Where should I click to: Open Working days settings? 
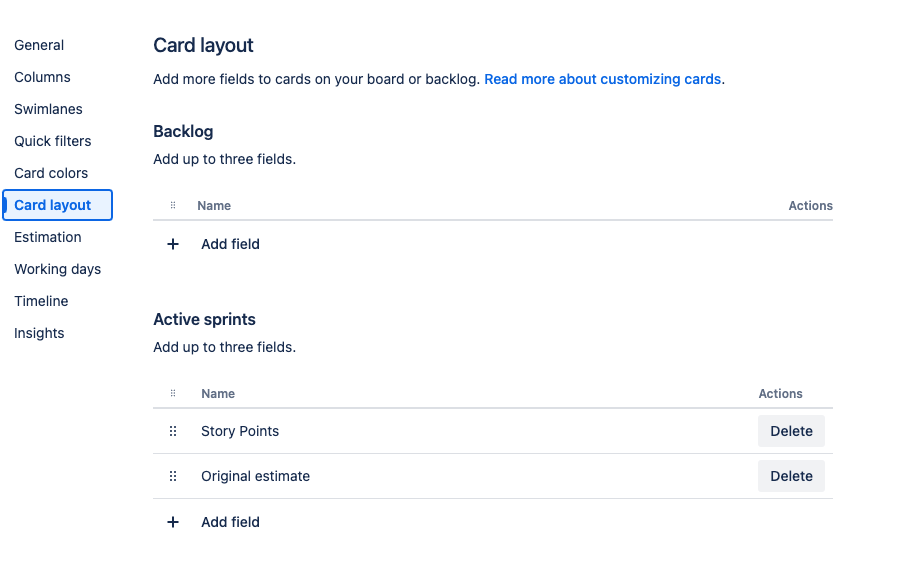(x=58, y=269)
